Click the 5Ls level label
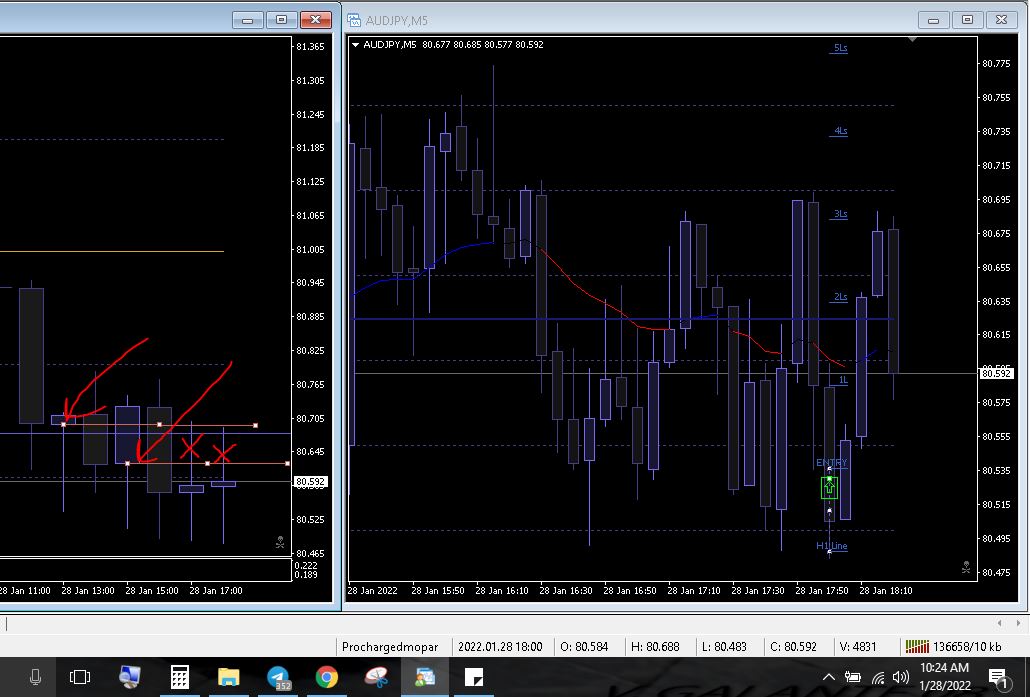 click(x=840, y=48)
